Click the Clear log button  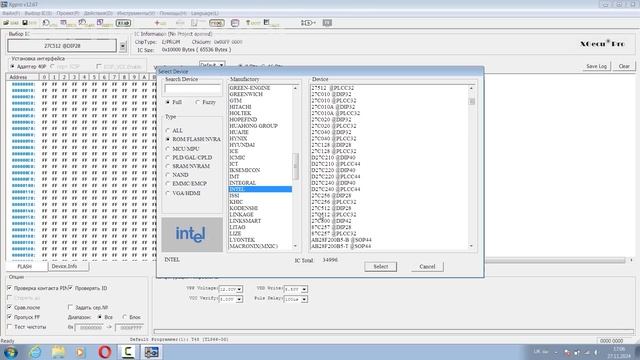coord(624,66)
